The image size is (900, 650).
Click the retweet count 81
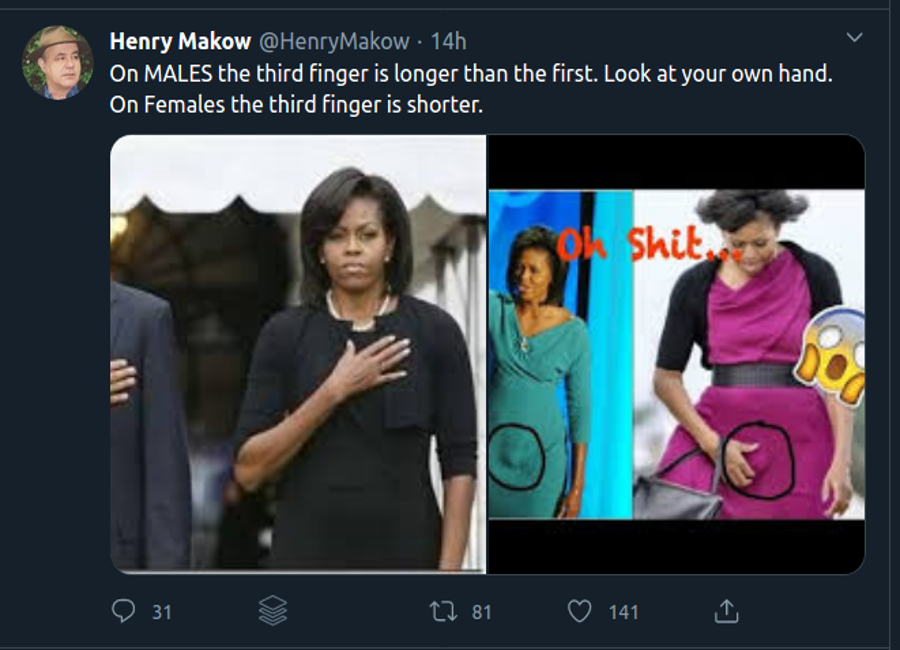coord(482,611)
